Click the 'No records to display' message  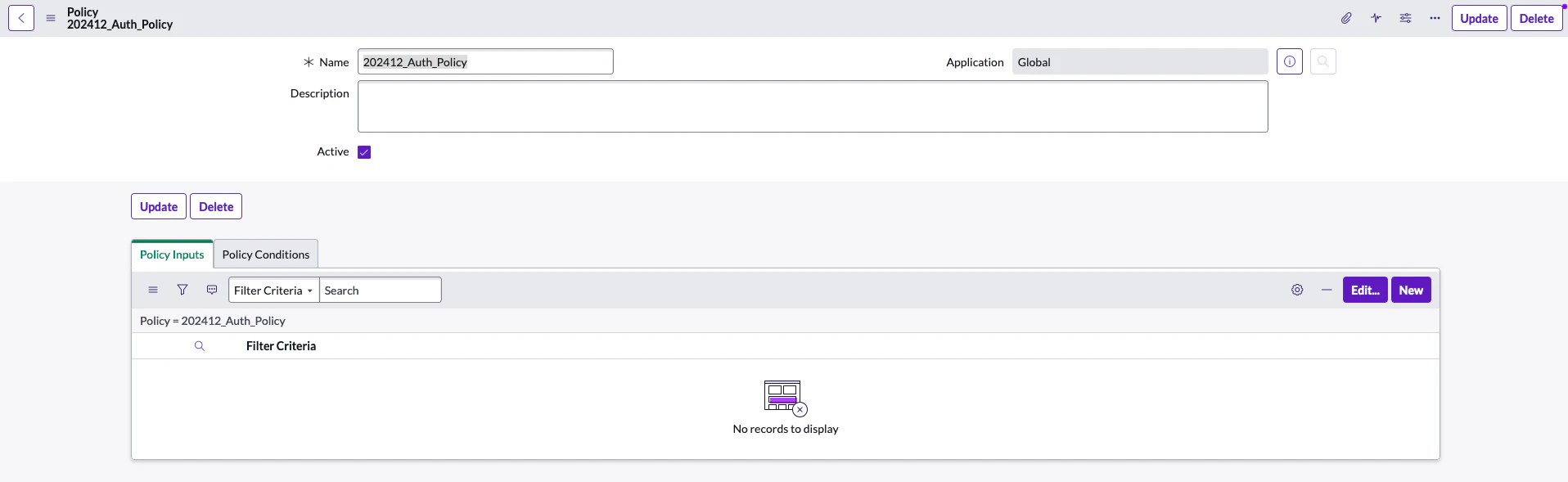(x=786, y=429)
